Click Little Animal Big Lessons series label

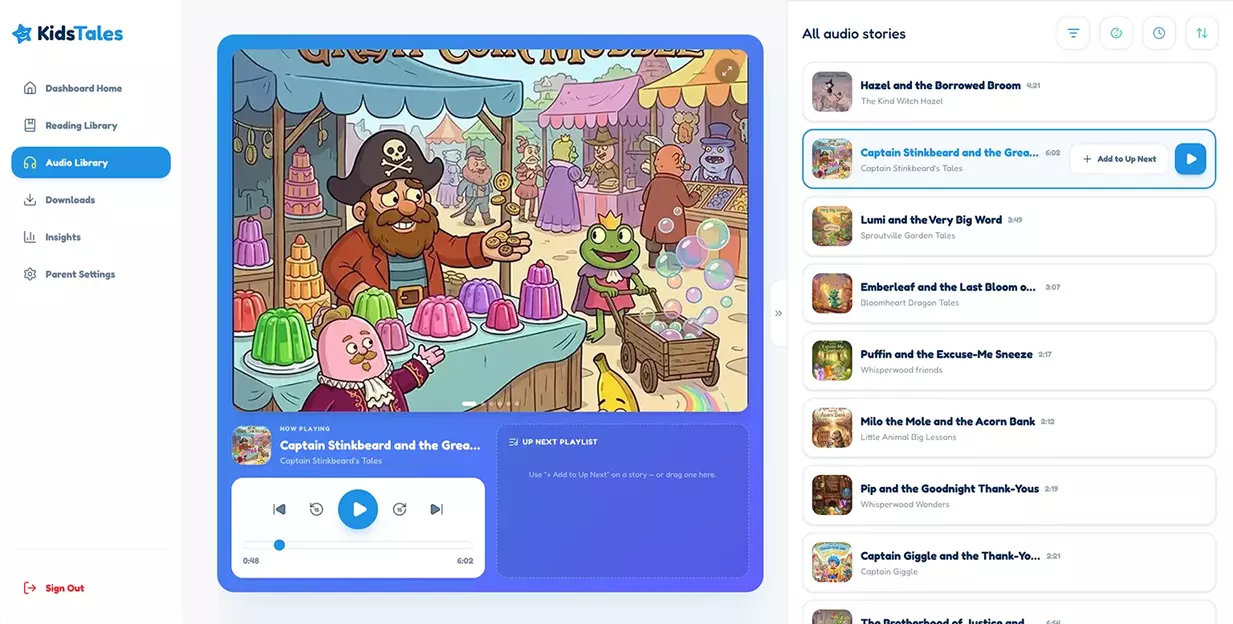(909, 437)
